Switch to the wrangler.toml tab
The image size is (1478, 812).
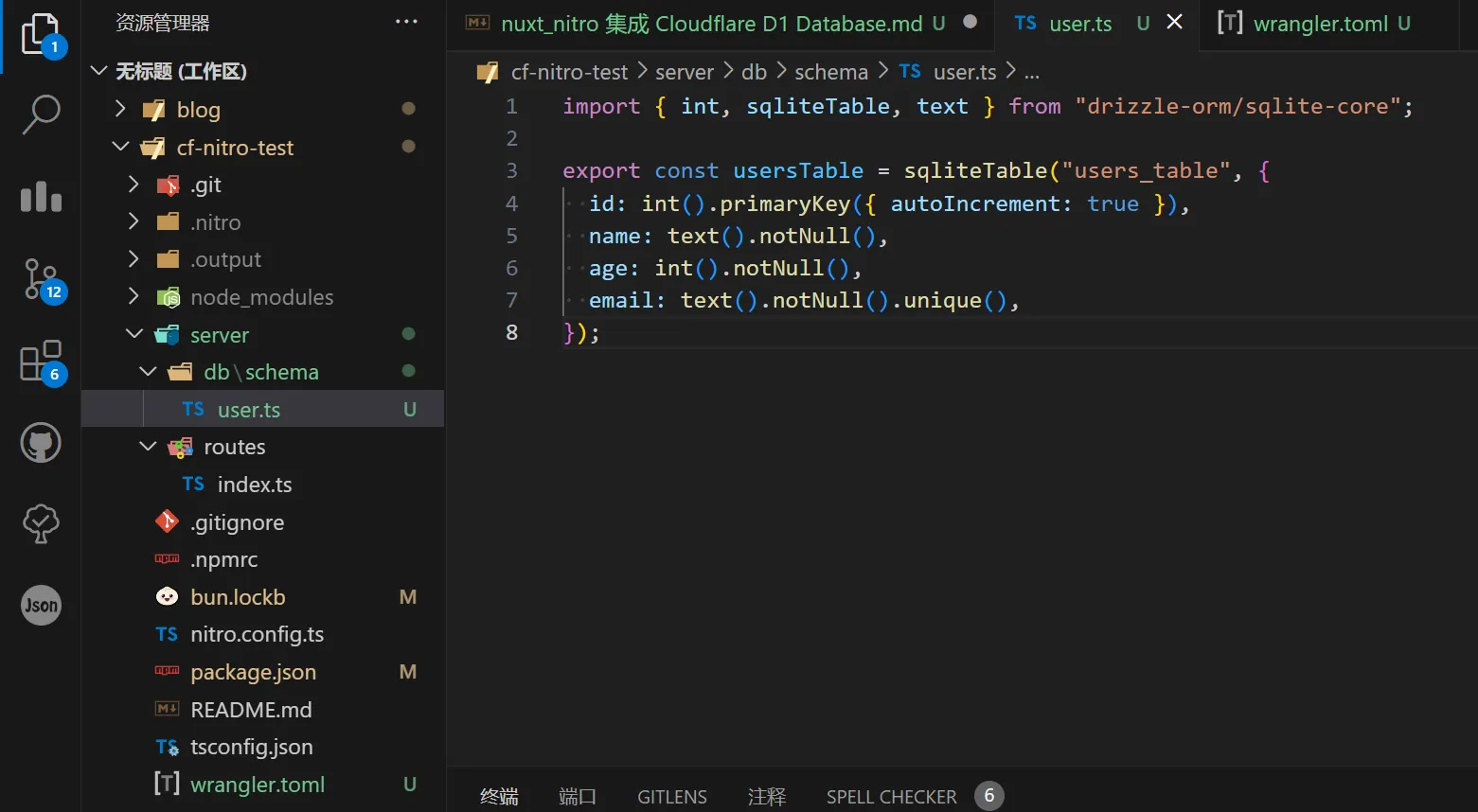1317,24
